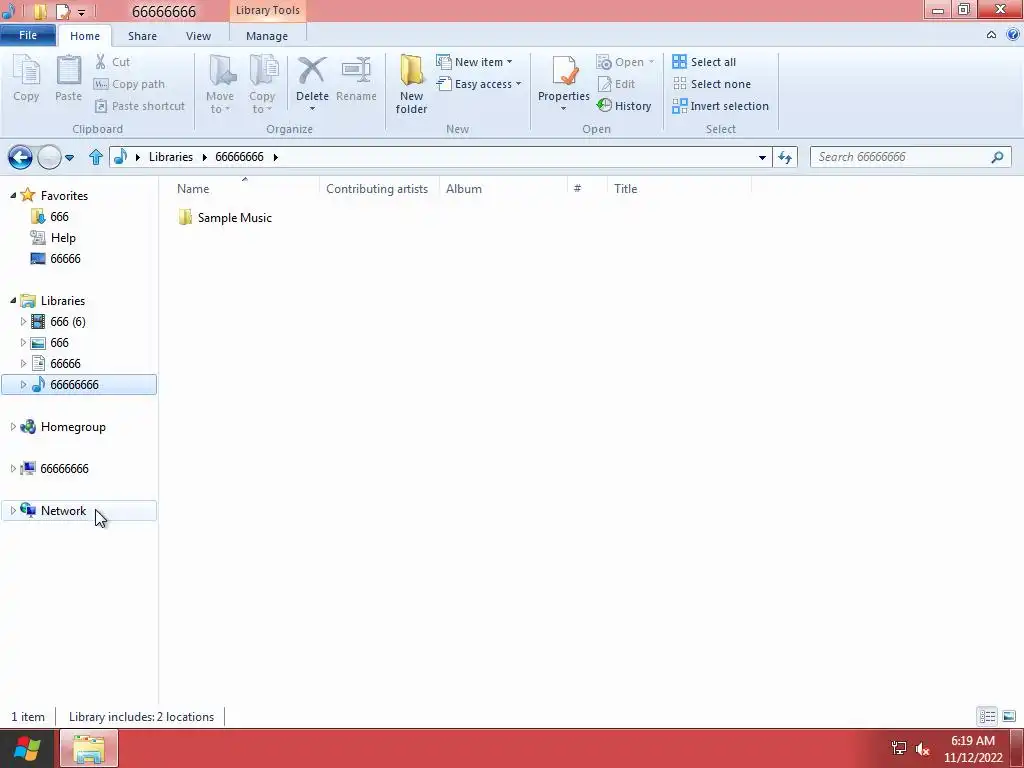Switch to Details view in status bar
1024x768 pixels.
point(987,716)
